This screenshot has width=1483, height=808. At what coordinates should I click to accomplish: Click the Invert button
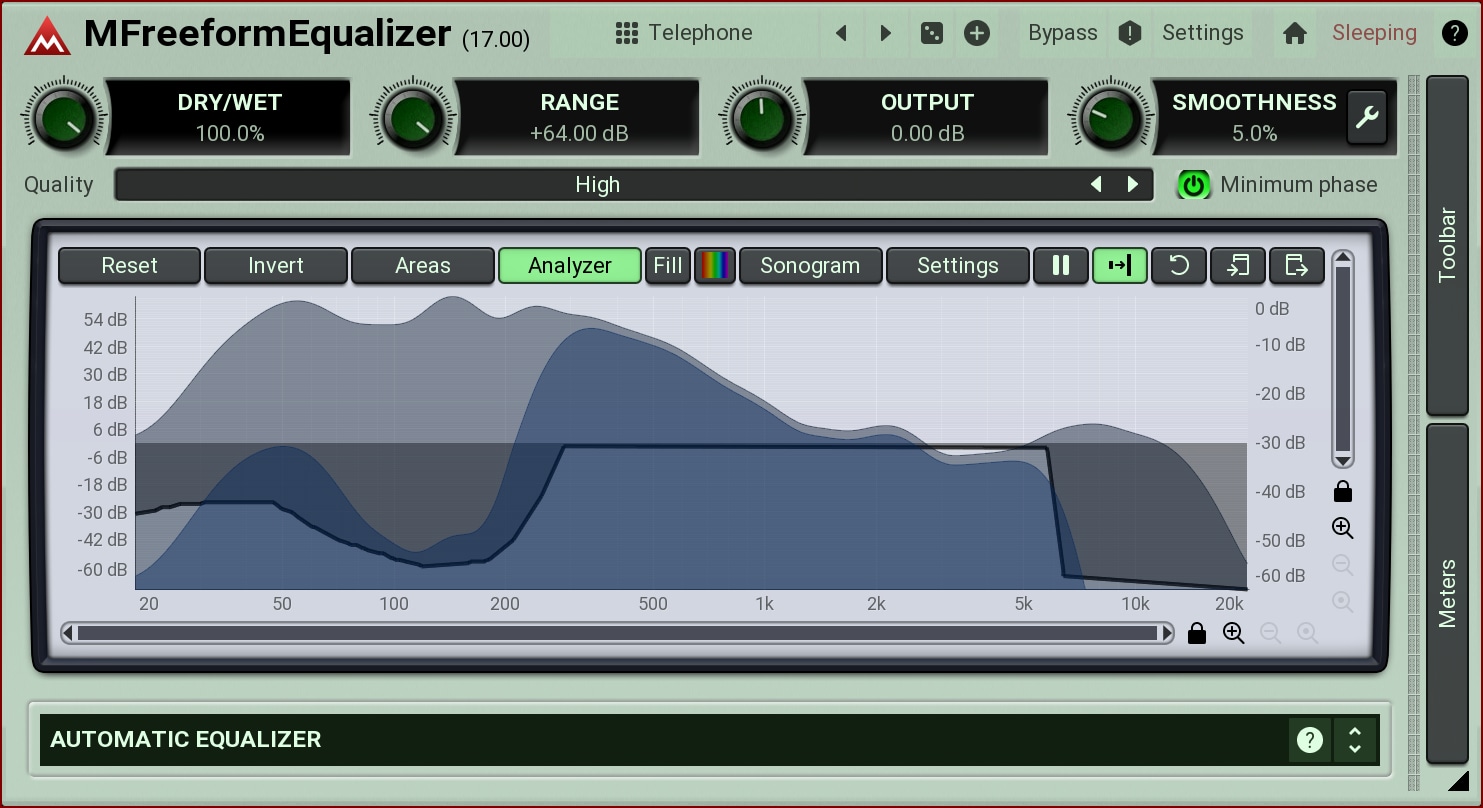(x=276, y=266)
